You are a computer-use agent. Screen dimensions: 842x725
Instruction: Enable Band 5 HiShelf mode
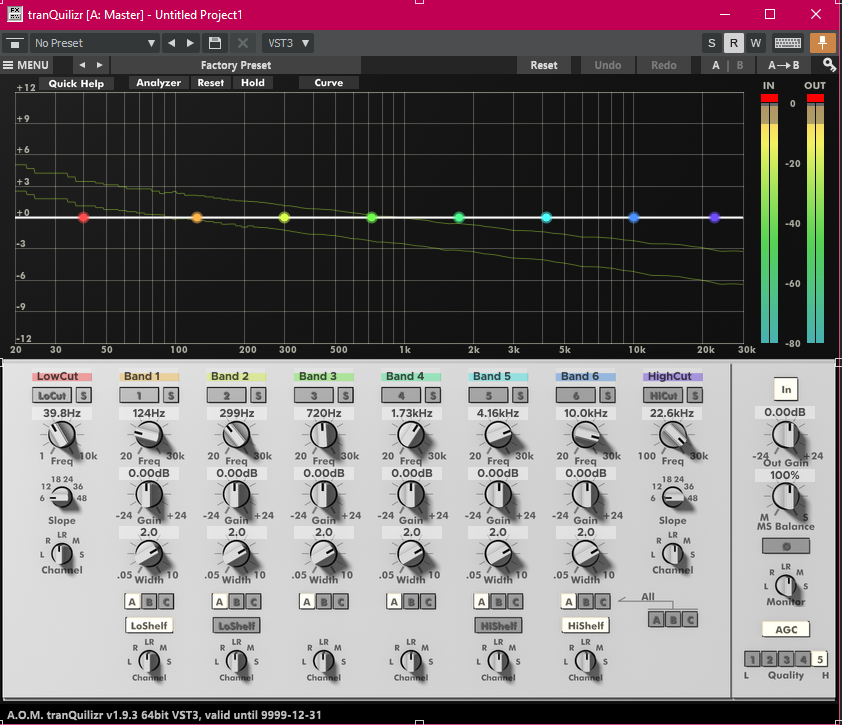click(498, 626)
